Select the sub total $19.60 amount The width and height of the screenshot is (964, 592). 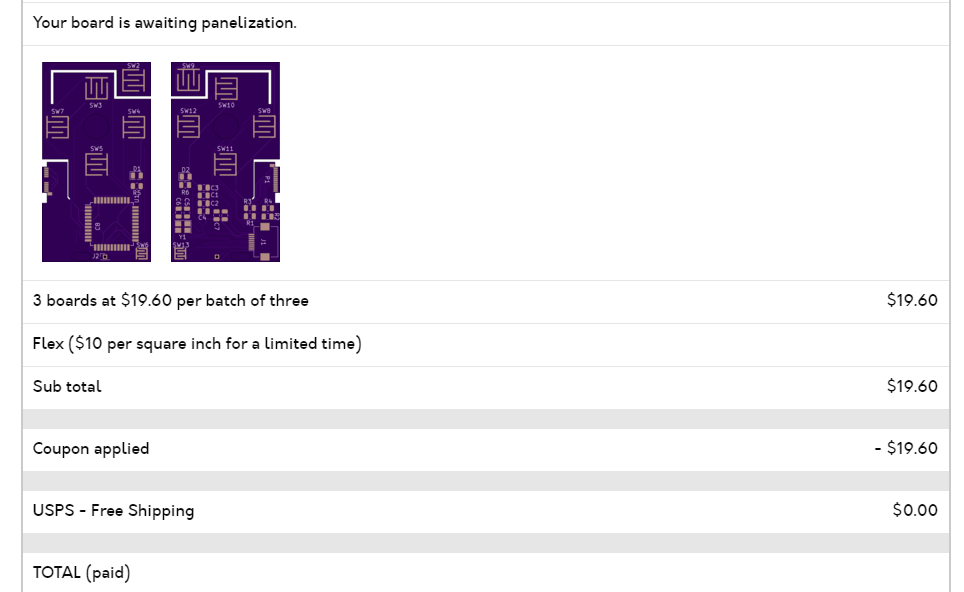click(x=912, y=386)
